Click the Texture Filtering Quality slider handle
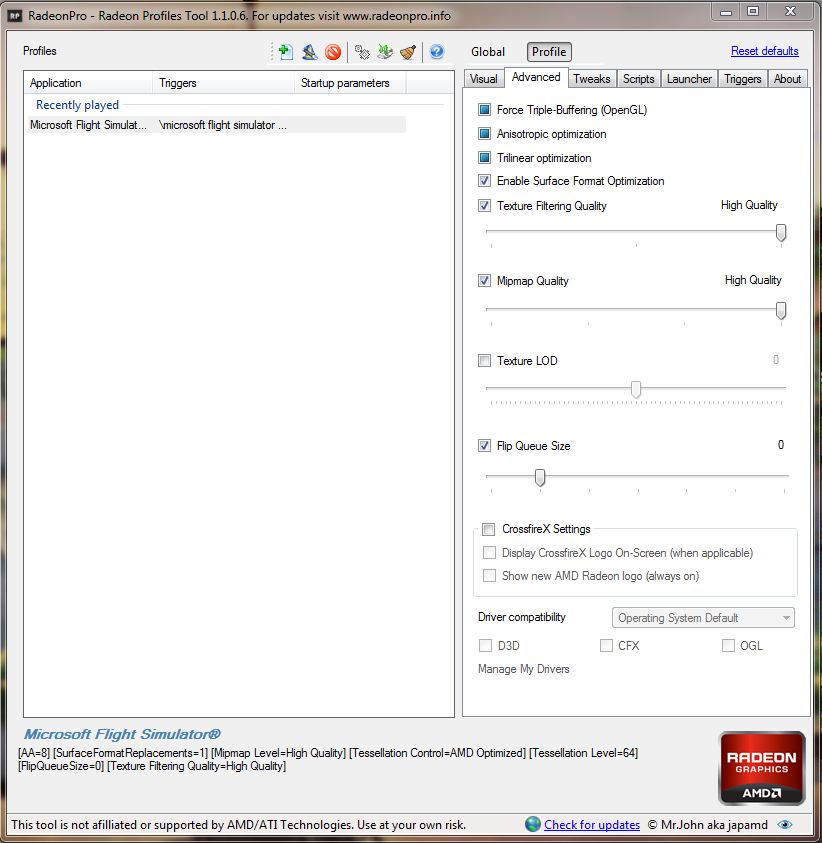822x843 pixels. (x=781, y=233)
